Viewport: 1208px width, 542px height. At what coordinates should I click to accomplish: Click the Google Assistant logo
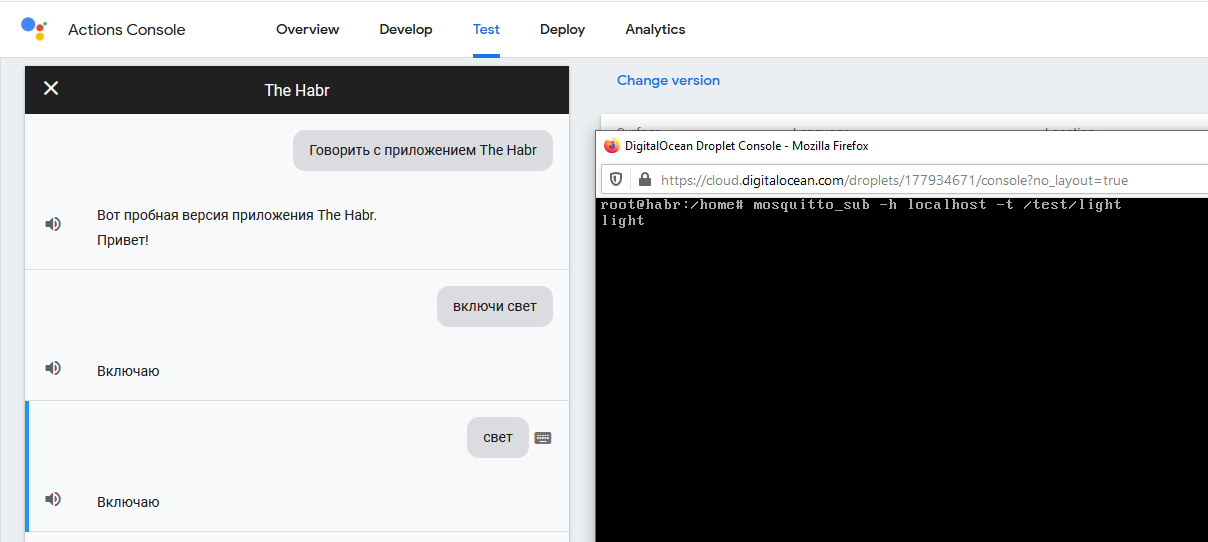pos(34,28)
